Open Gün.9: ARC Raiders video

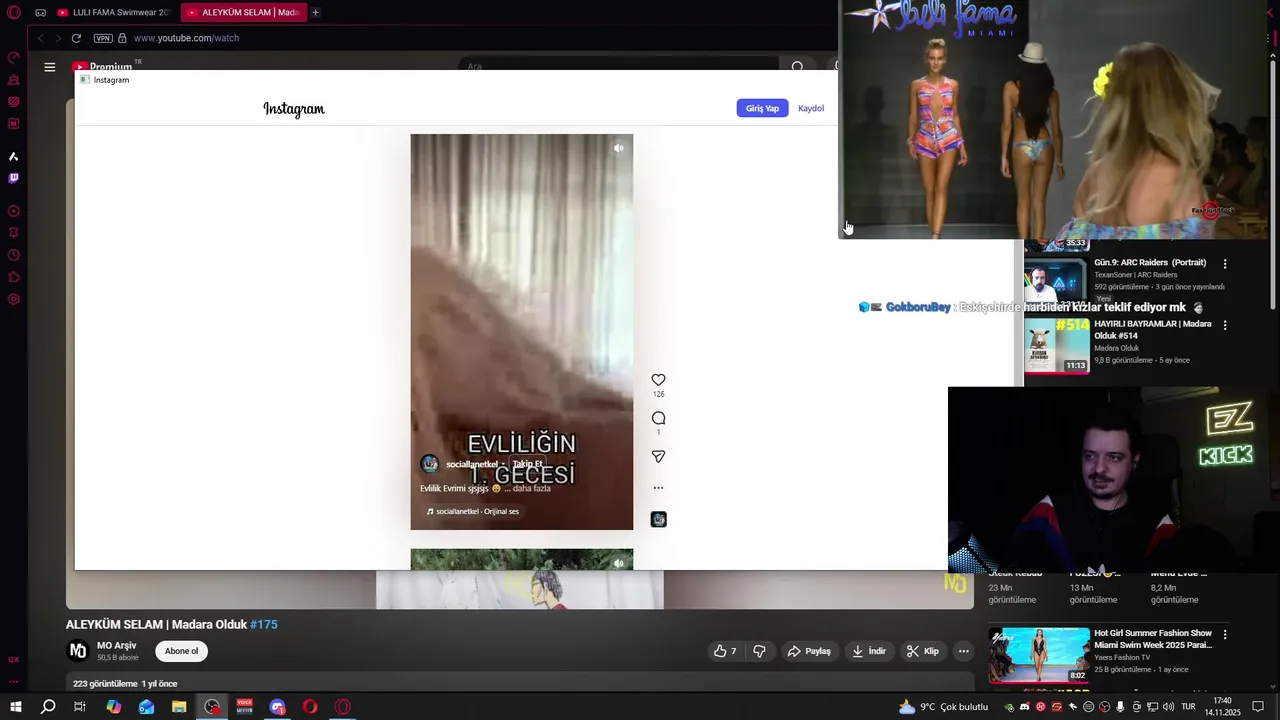(1150, 263)
